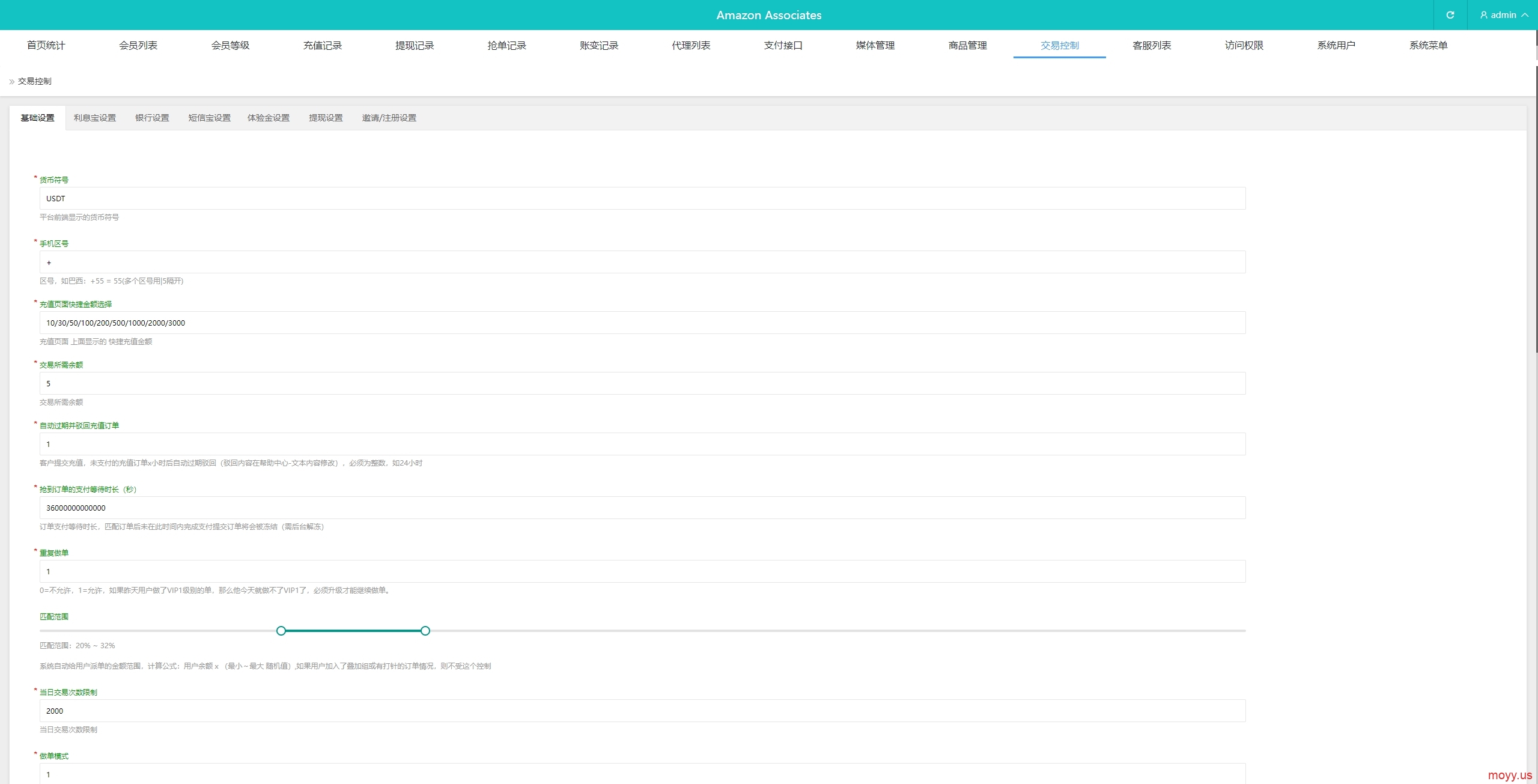Open 提现记录 menu

[x=415, y=45]
